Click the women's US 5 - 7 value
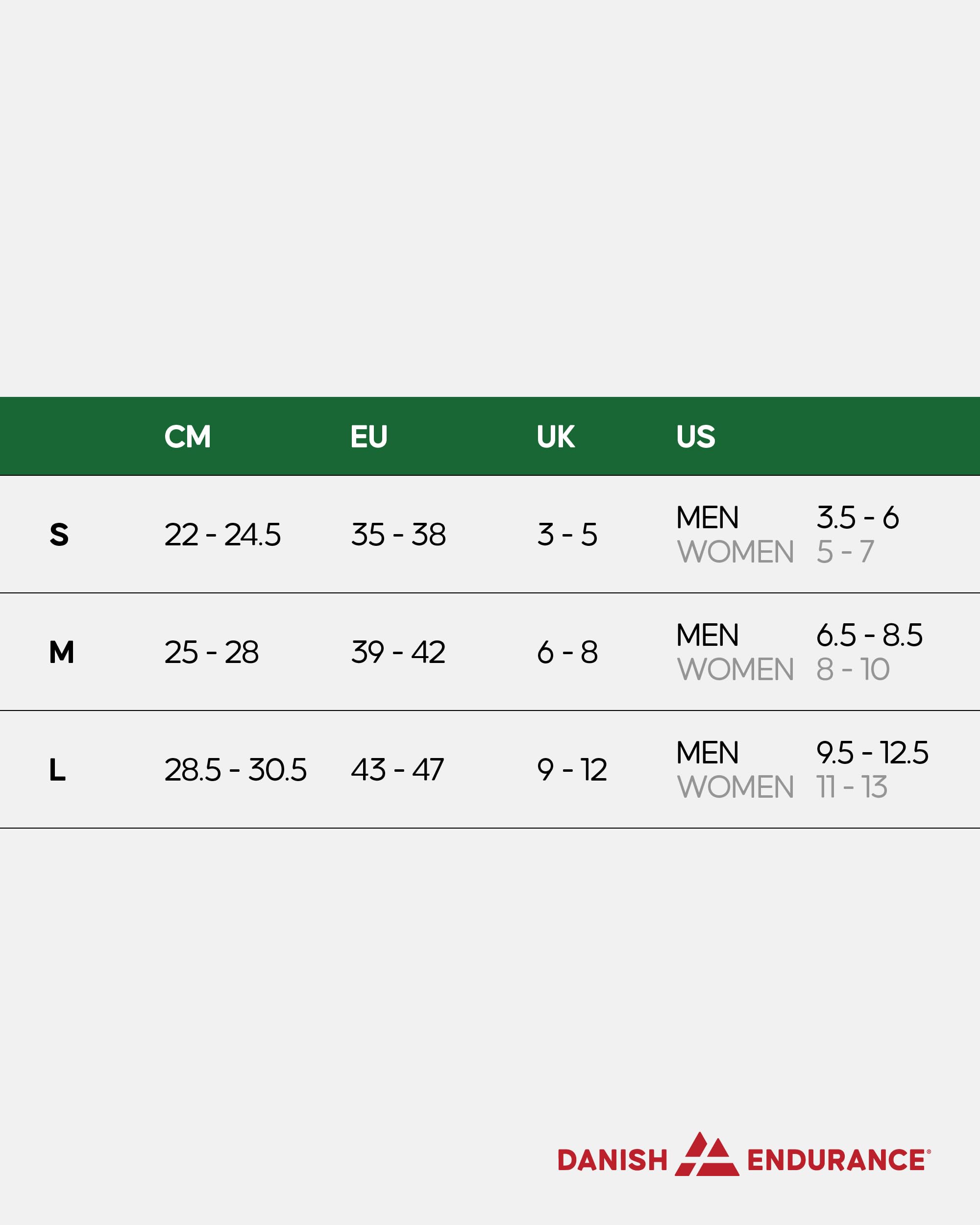 click(845, 552)
